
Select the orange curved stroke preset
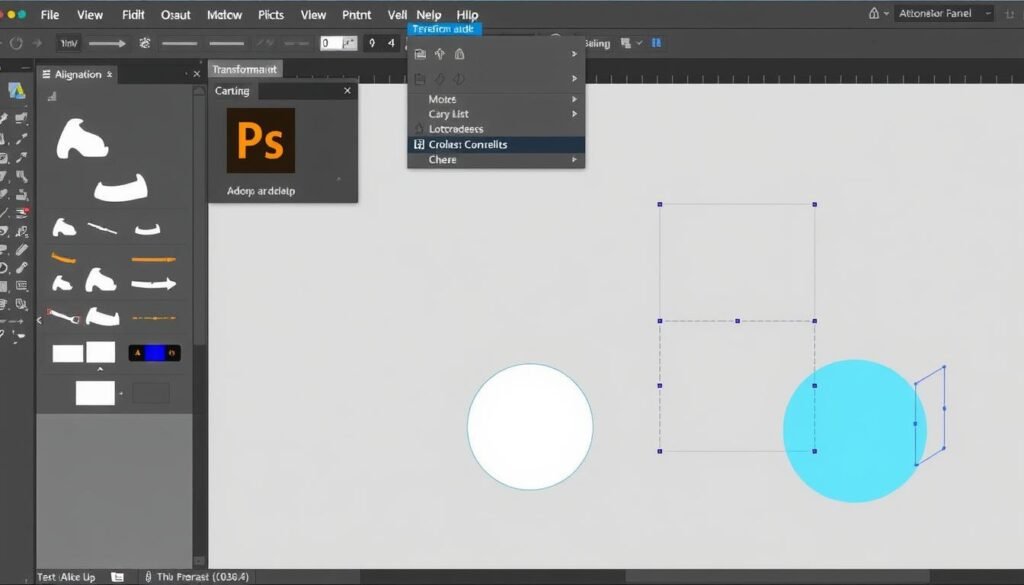pyautogui.click(x=63, y=258)
